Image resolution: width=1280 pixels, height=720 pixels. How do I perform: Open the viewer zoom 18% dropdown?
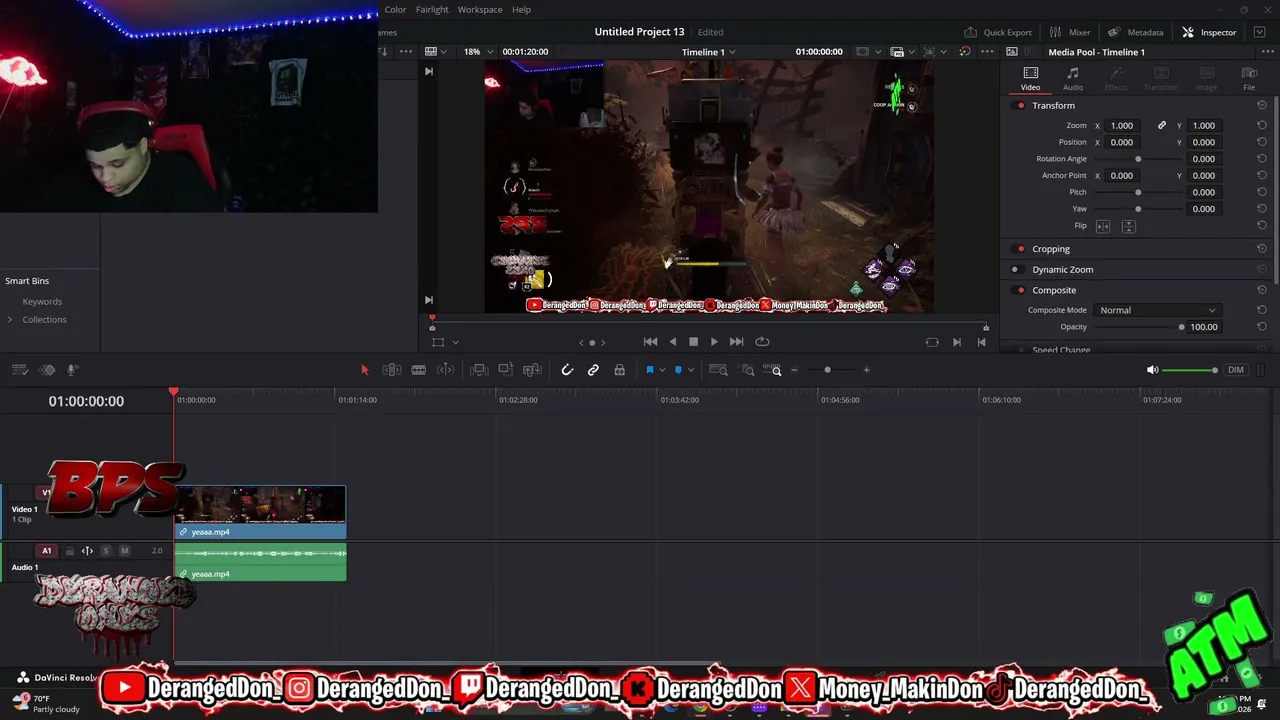(x=478, y=52)
